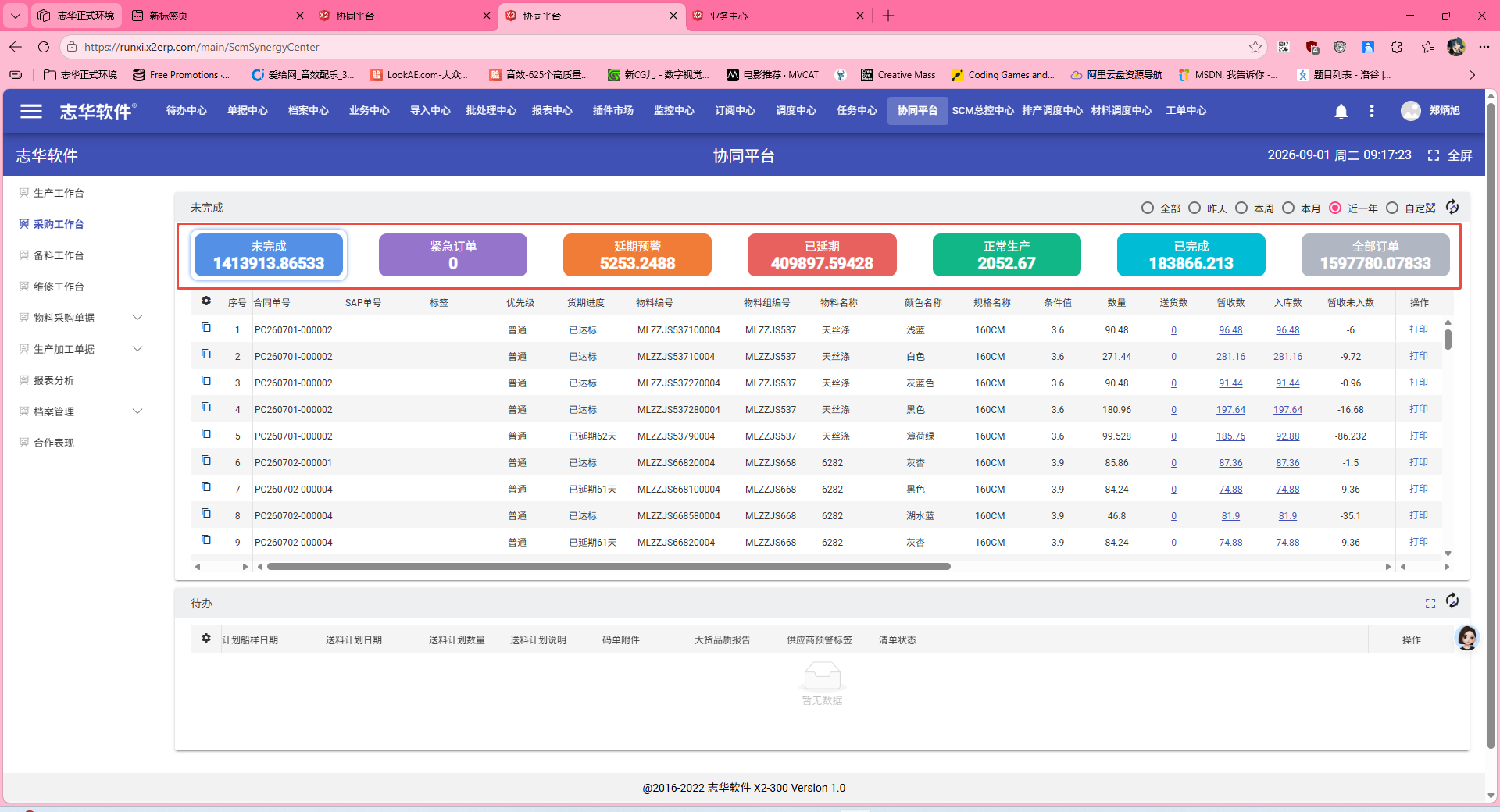Select the 本周 radio option
Image resolution: width=1500 pixels, height=812 pixels.
click(x=1241, y=208)
